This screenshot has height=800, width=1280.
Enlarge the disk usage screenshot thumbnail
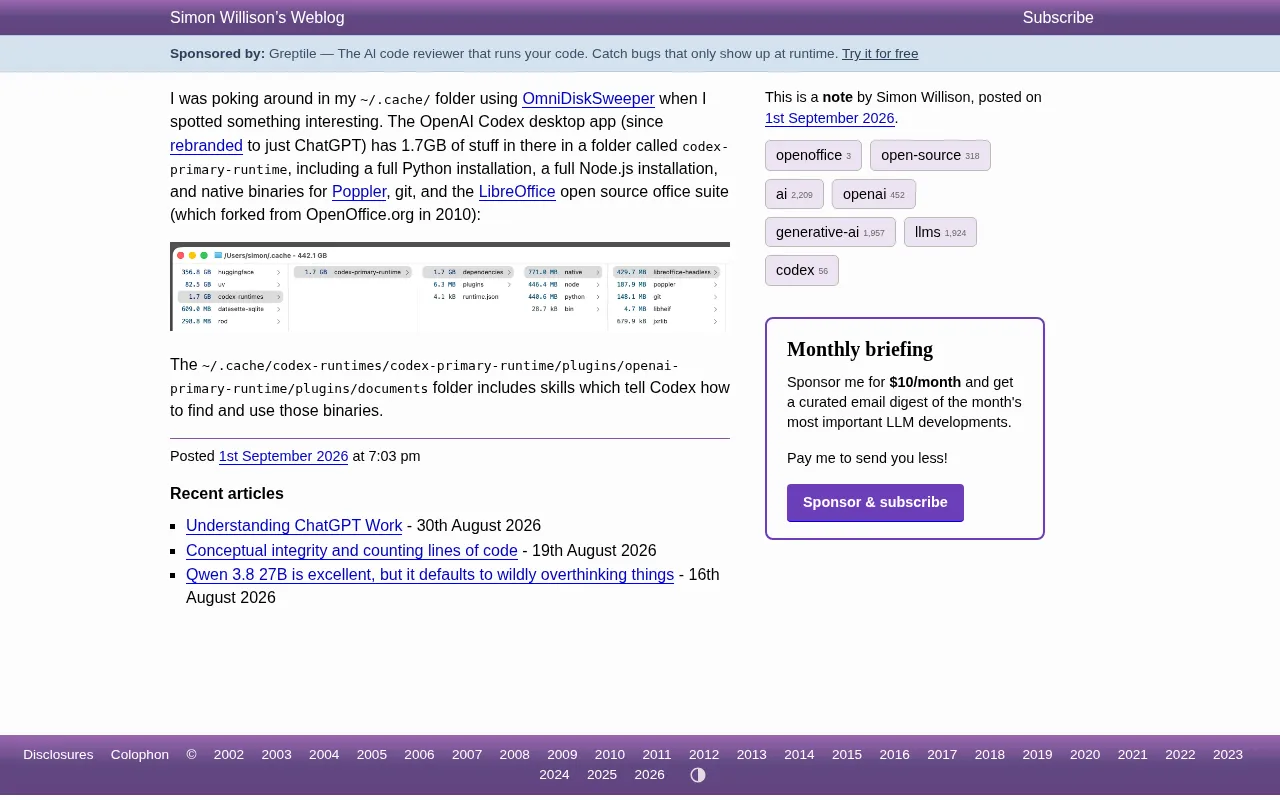tap(450, 287)
